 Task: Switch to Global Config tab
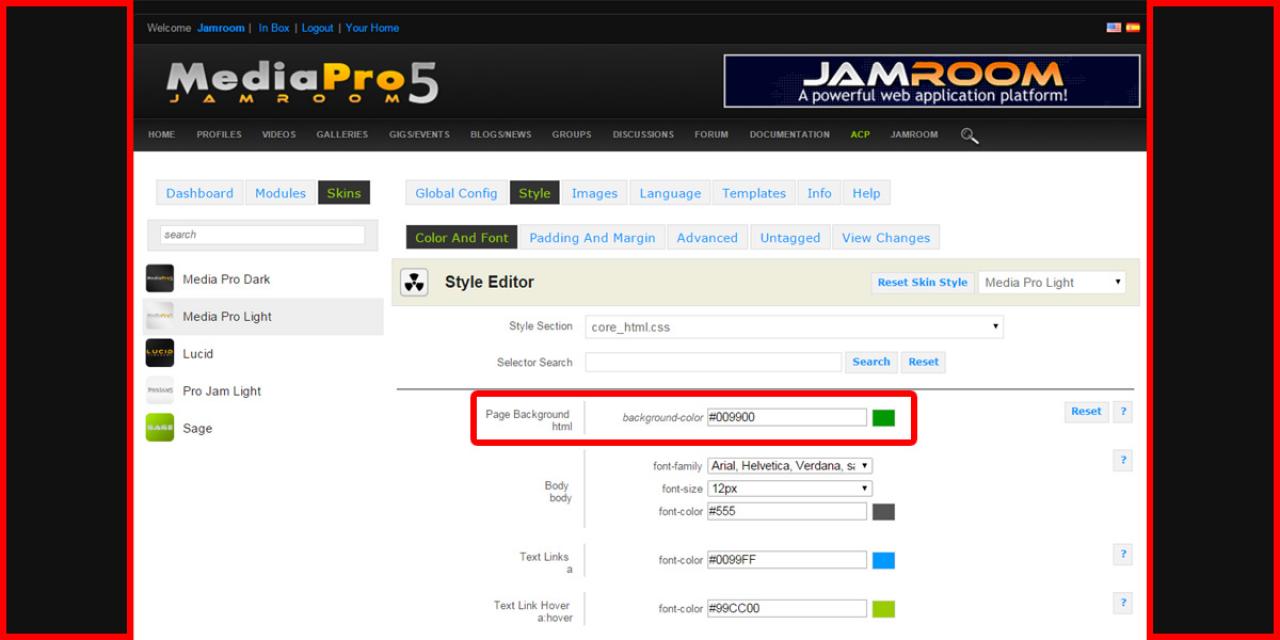coord(456,193)
